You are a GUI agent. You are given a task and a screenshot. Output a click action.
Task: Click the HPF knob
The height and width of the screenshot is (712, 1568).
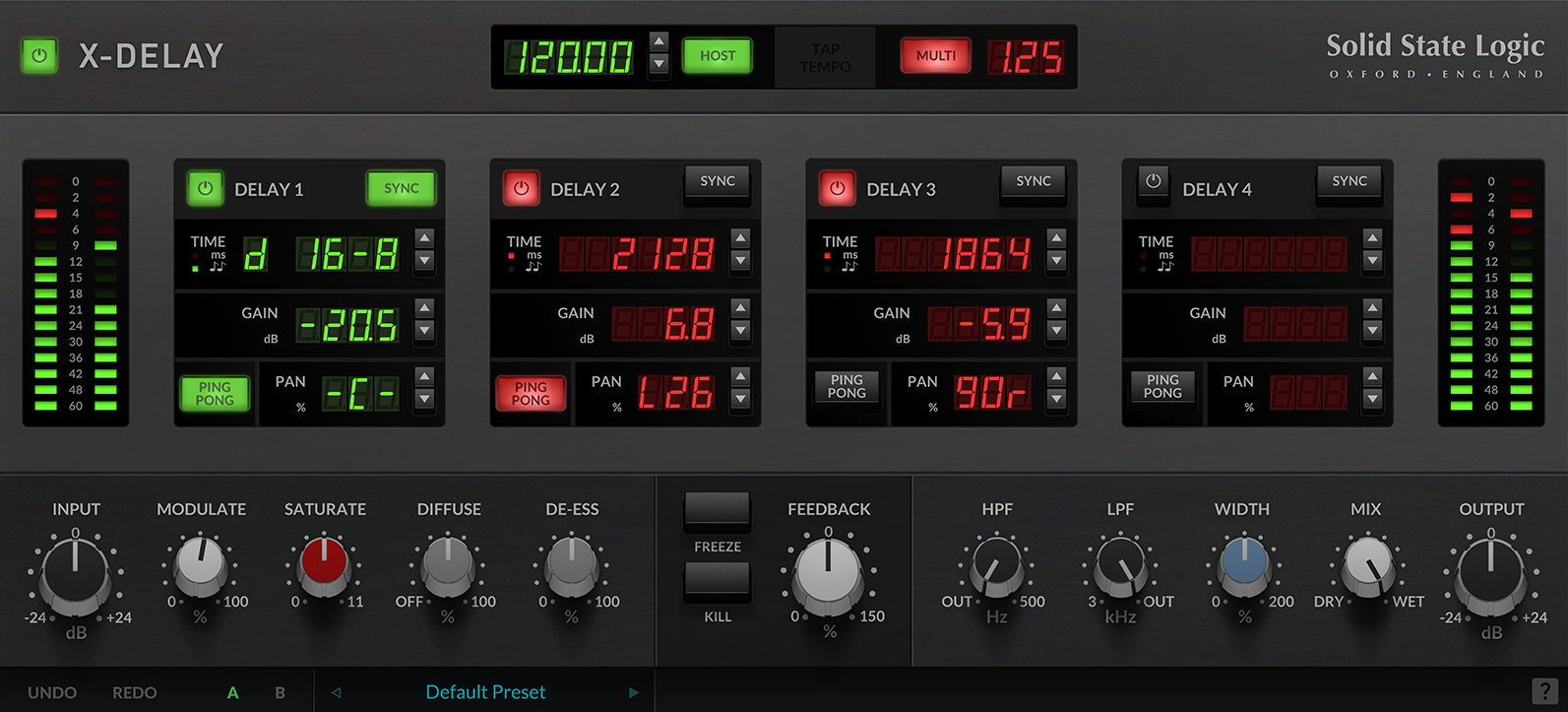coord(997,566)
